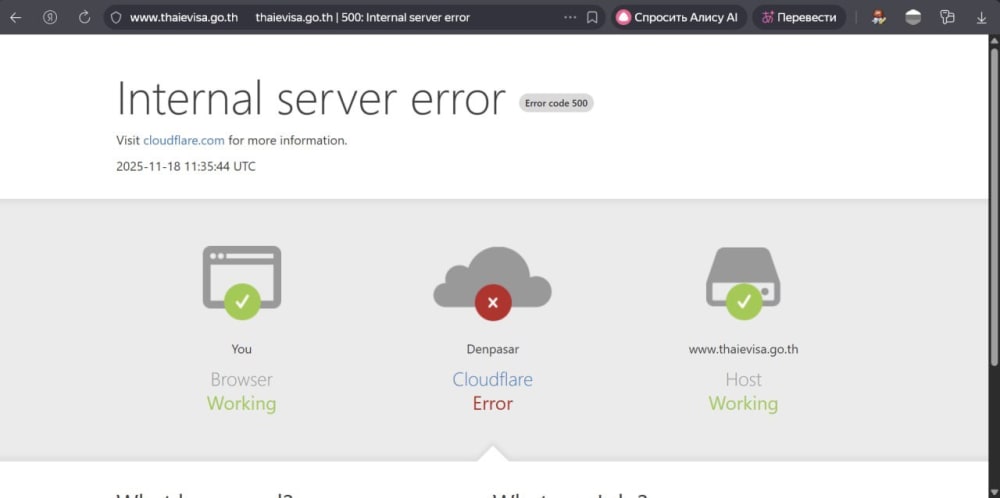This screenshot has height=498, width=1000.
Task: Translate the page with Перевести button
Action: point(799,18)
